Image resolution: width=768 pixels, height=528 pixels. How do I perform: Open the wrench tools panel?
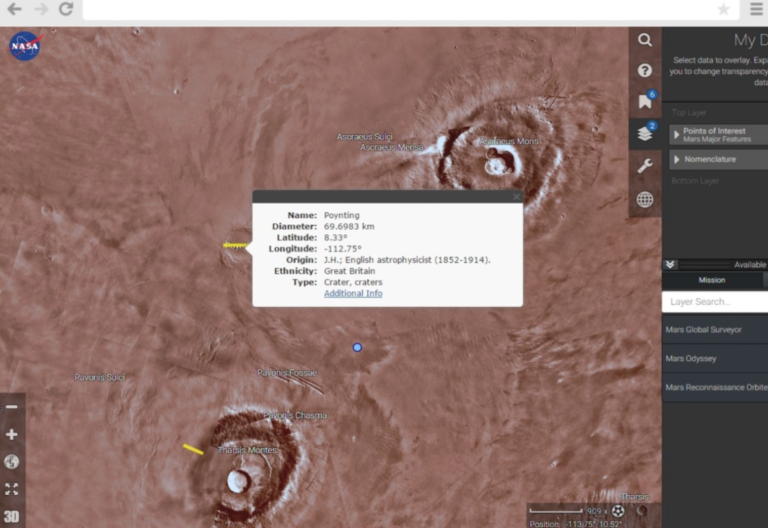[x=645, y=166]
